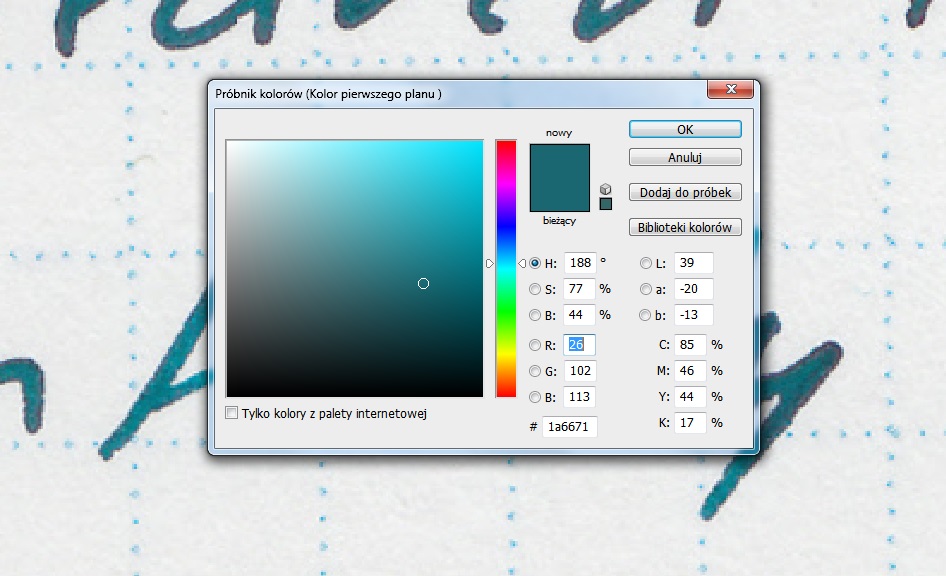
Task: Click the K black percentage field
Action: coord(690,423)
